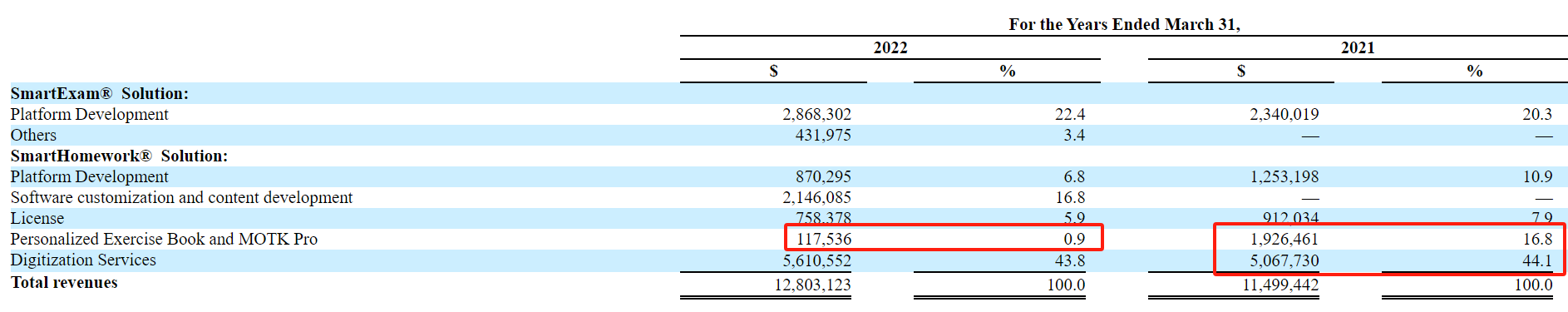Viewport: 1568px width, 312px height.
Task: Click the "Digitization Services" row label
Action: click(83, 260)
